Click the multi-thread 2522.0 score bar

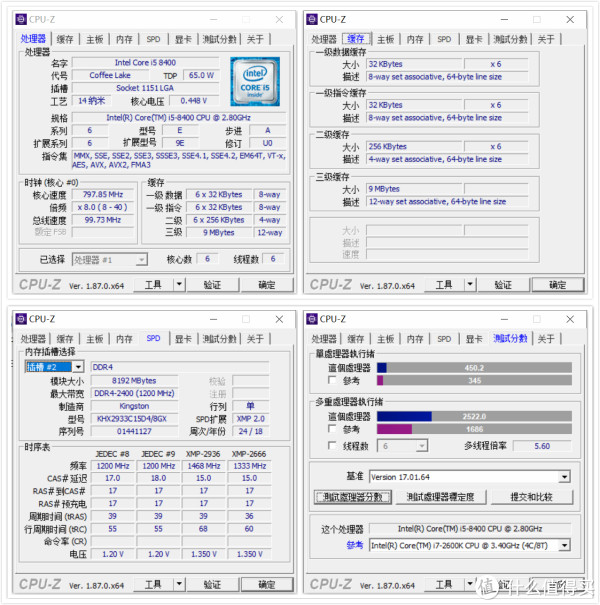click(x=474, y=416)
